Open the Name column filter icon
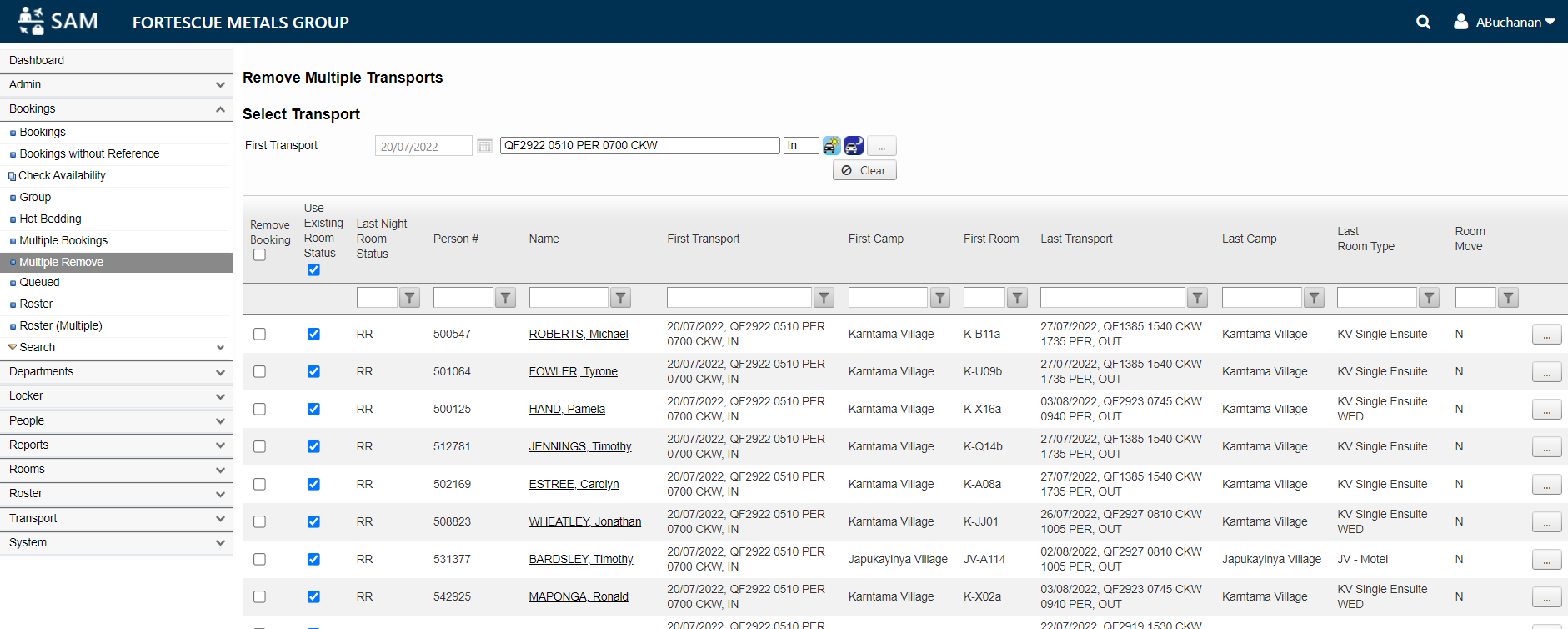 620,298
